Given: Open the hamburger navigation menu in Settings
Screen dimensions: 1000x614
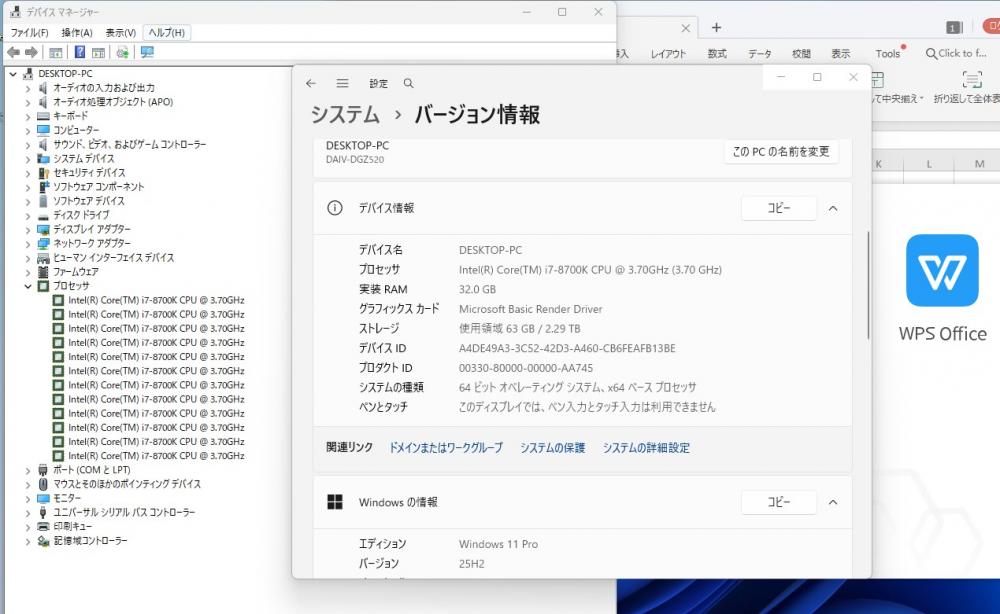Looking at the screenshot, I should point(342,84).
